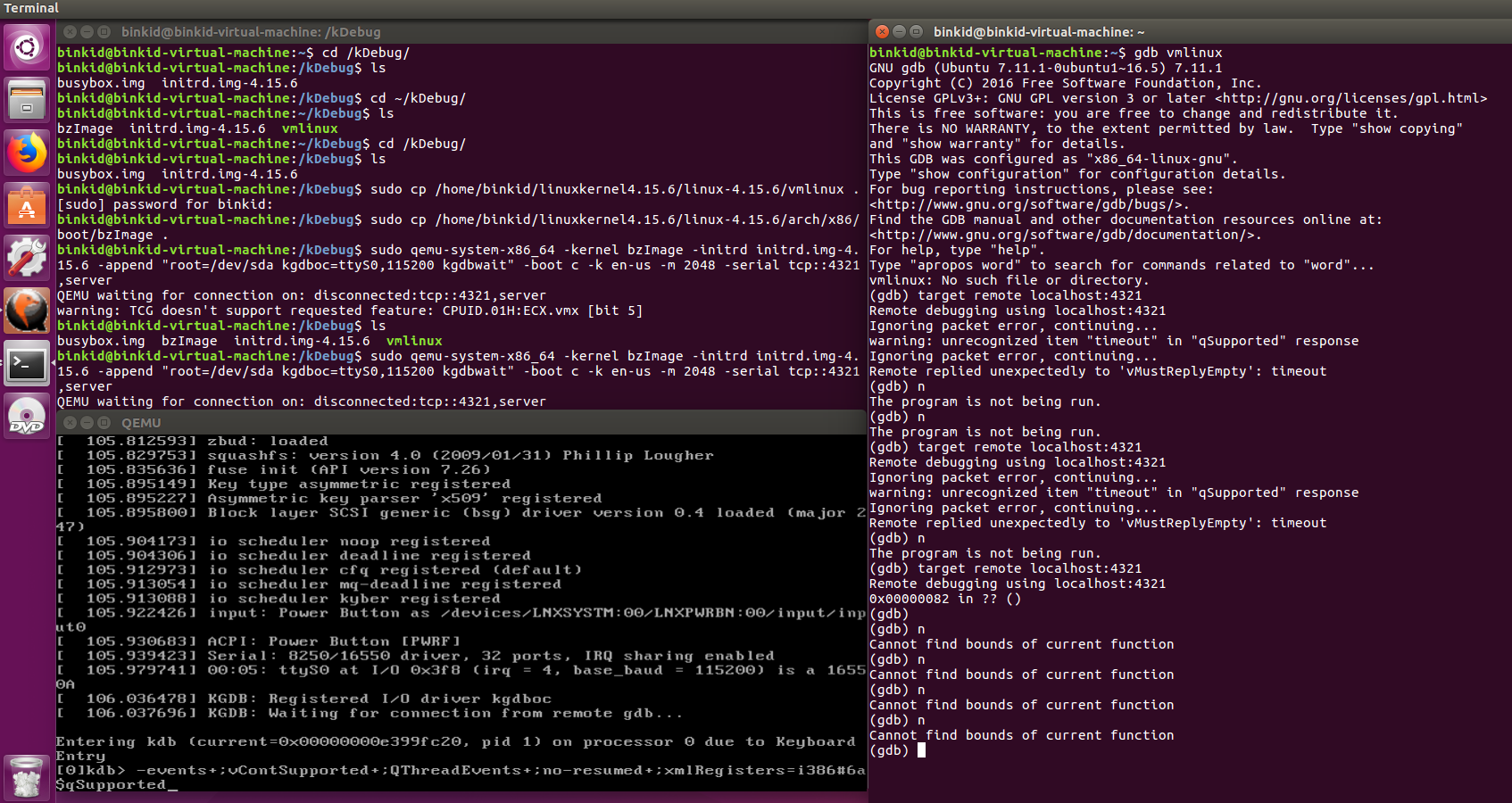1512x803 pixels.
Task: Click the '[0]kdb>' prompt line in QEMU
Action: click(x=461, y=771)
